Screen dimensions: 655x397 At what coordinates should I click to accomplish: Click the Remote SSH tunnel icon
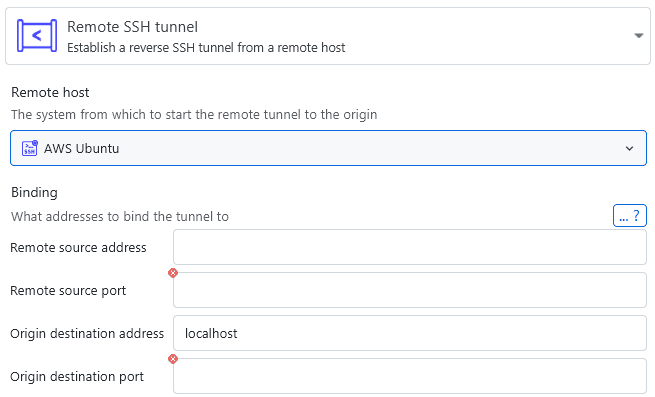pos(37,36)
